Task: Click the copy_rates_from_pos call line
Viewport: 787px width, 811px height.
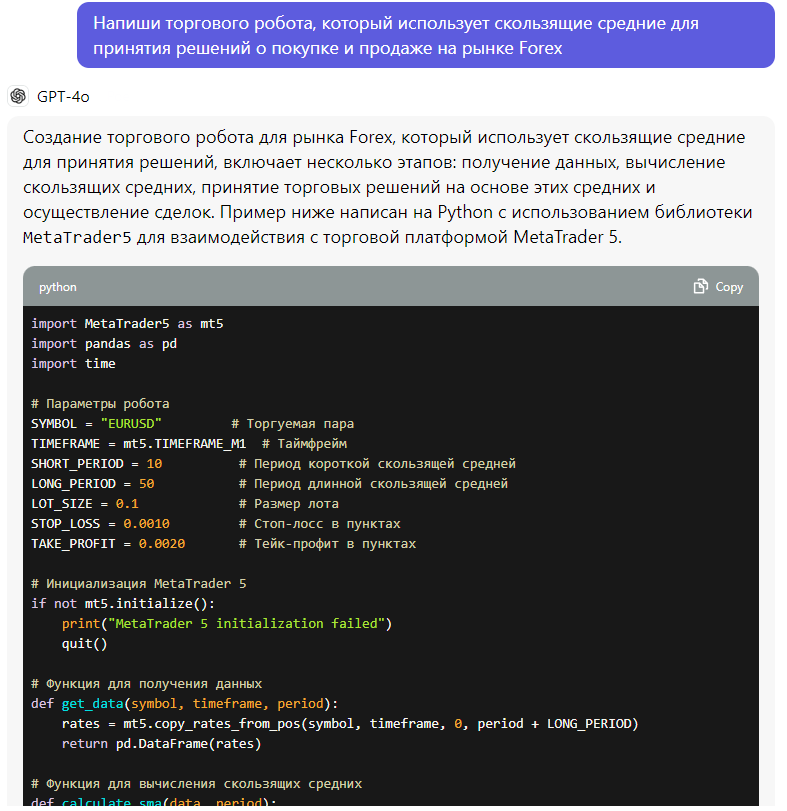Action: (350, 724)
